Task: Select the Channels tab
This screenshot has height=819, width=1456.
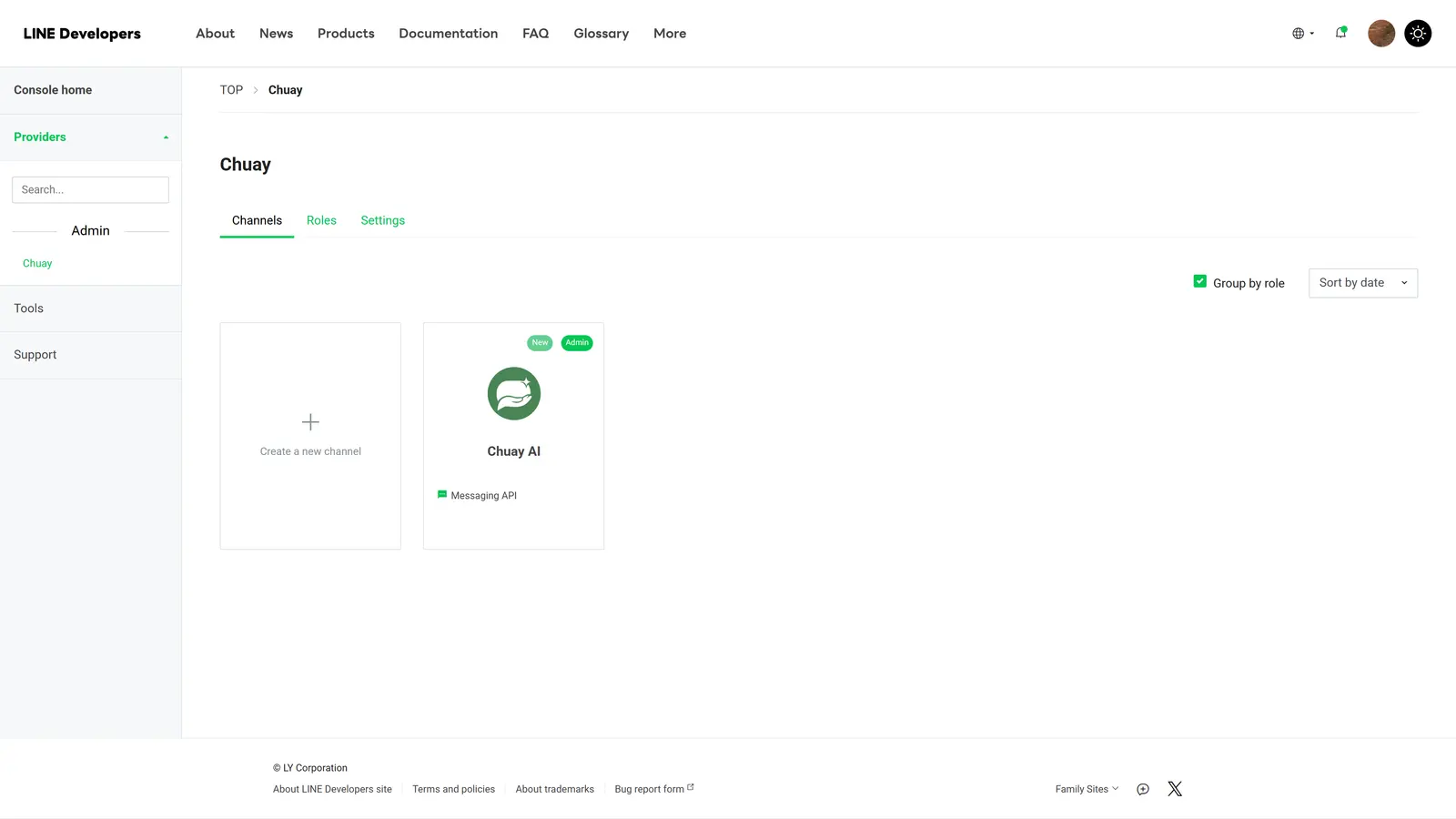Action: coord(257,220)
